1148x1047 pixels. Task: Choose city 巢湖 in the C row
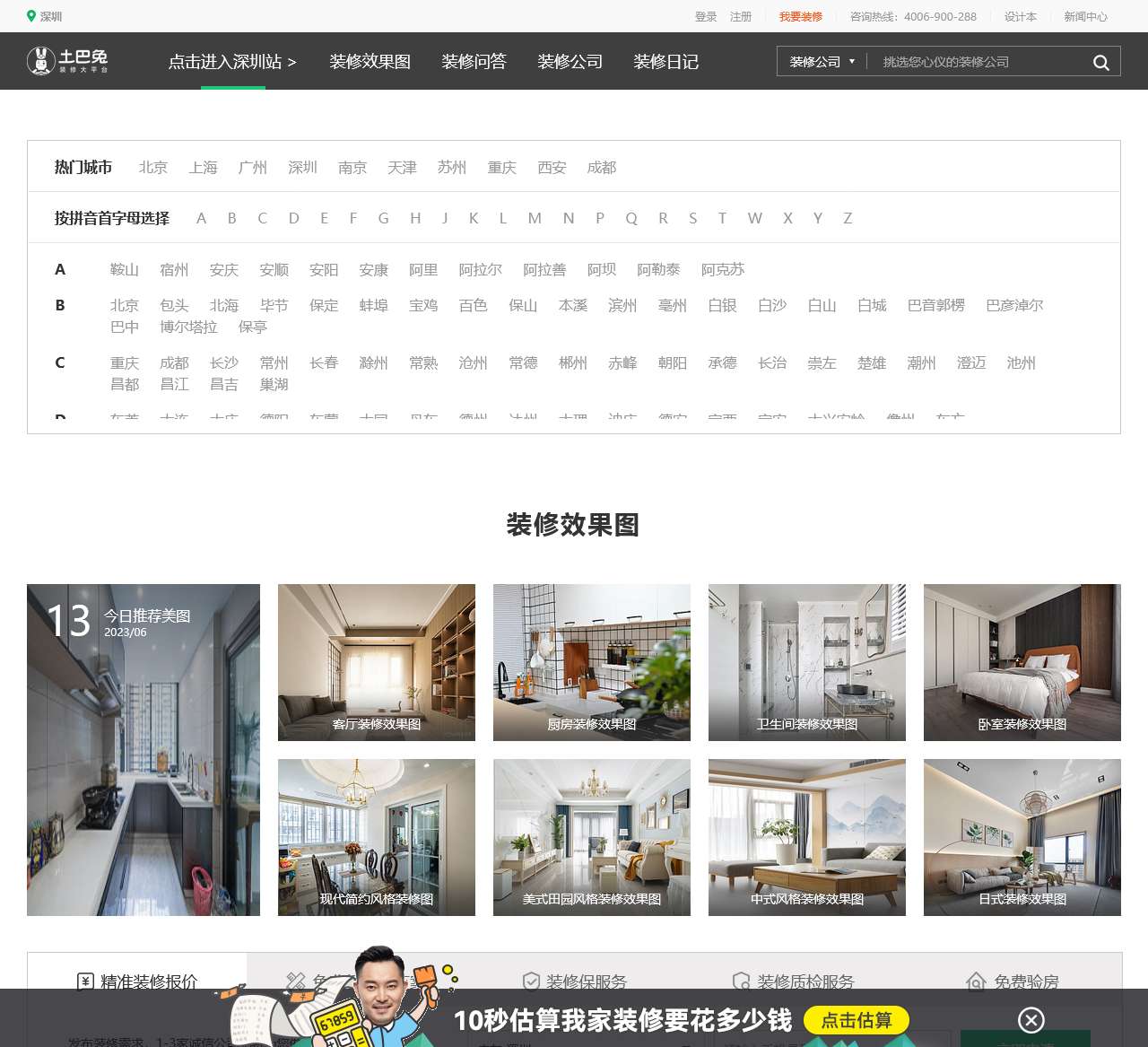[x=274, y=384]
